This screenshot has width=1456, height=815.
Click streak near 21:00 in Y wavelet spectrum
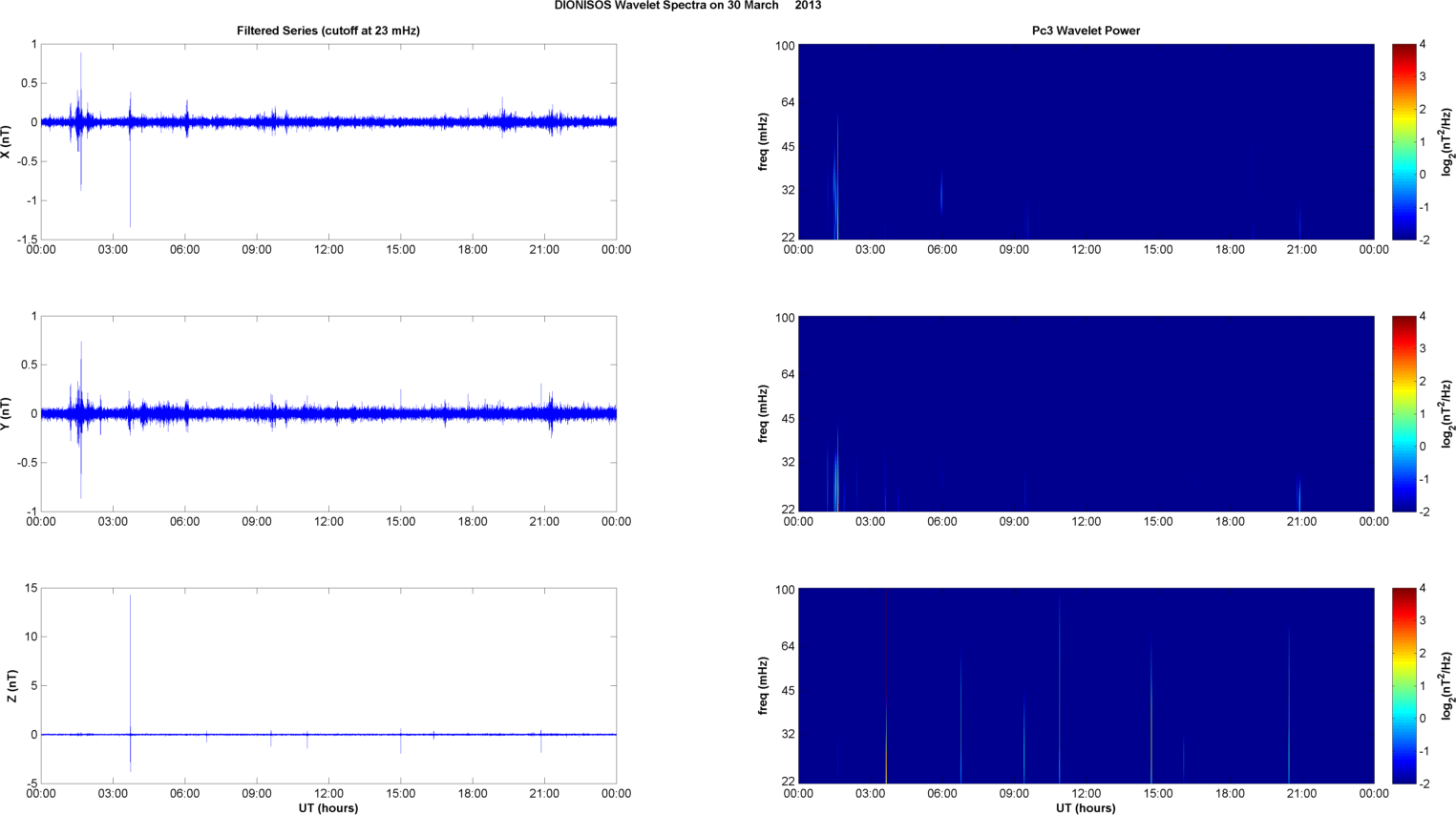coord(1299,491)
